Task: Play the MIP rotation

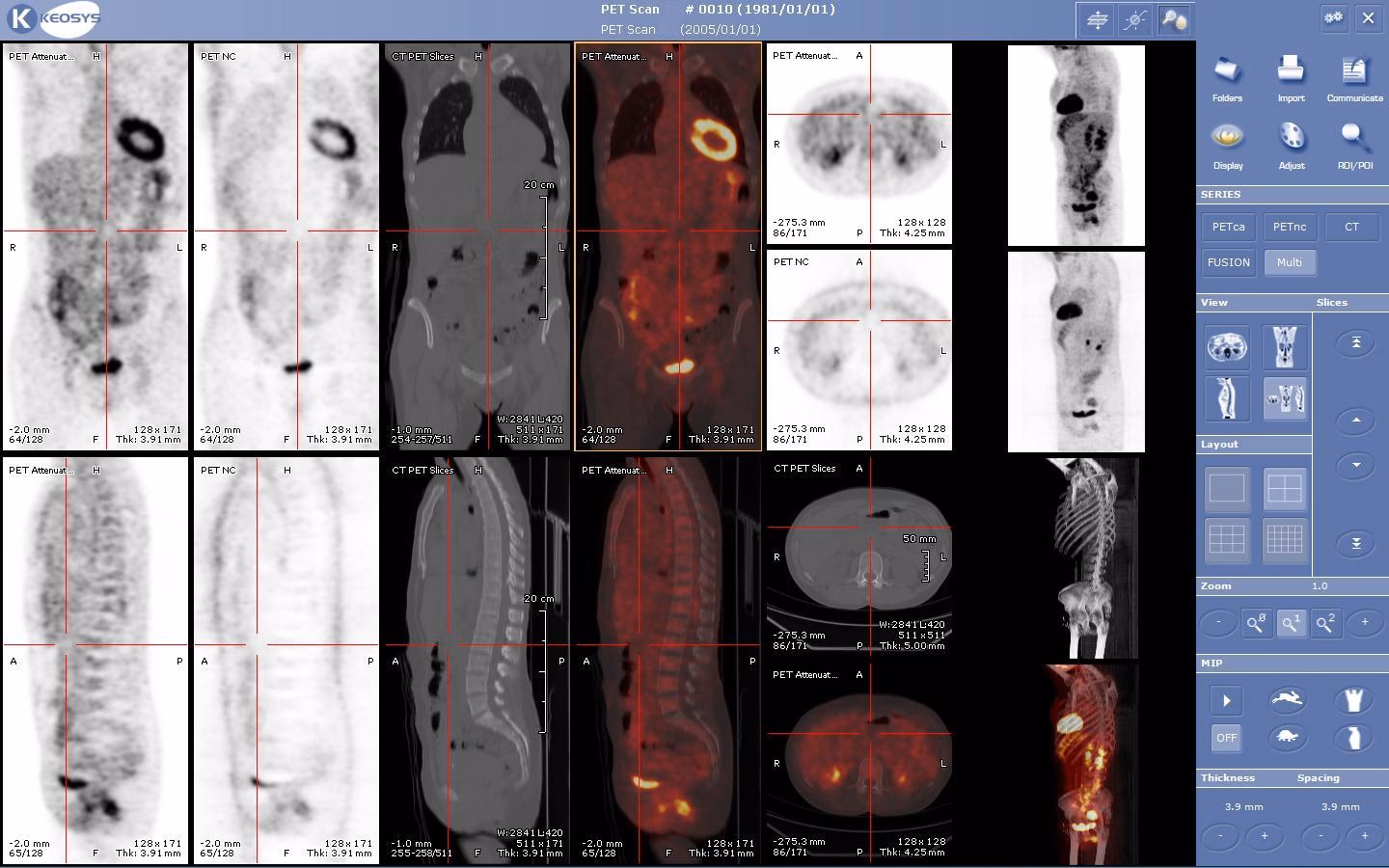Action: [x=1226, y=699]
